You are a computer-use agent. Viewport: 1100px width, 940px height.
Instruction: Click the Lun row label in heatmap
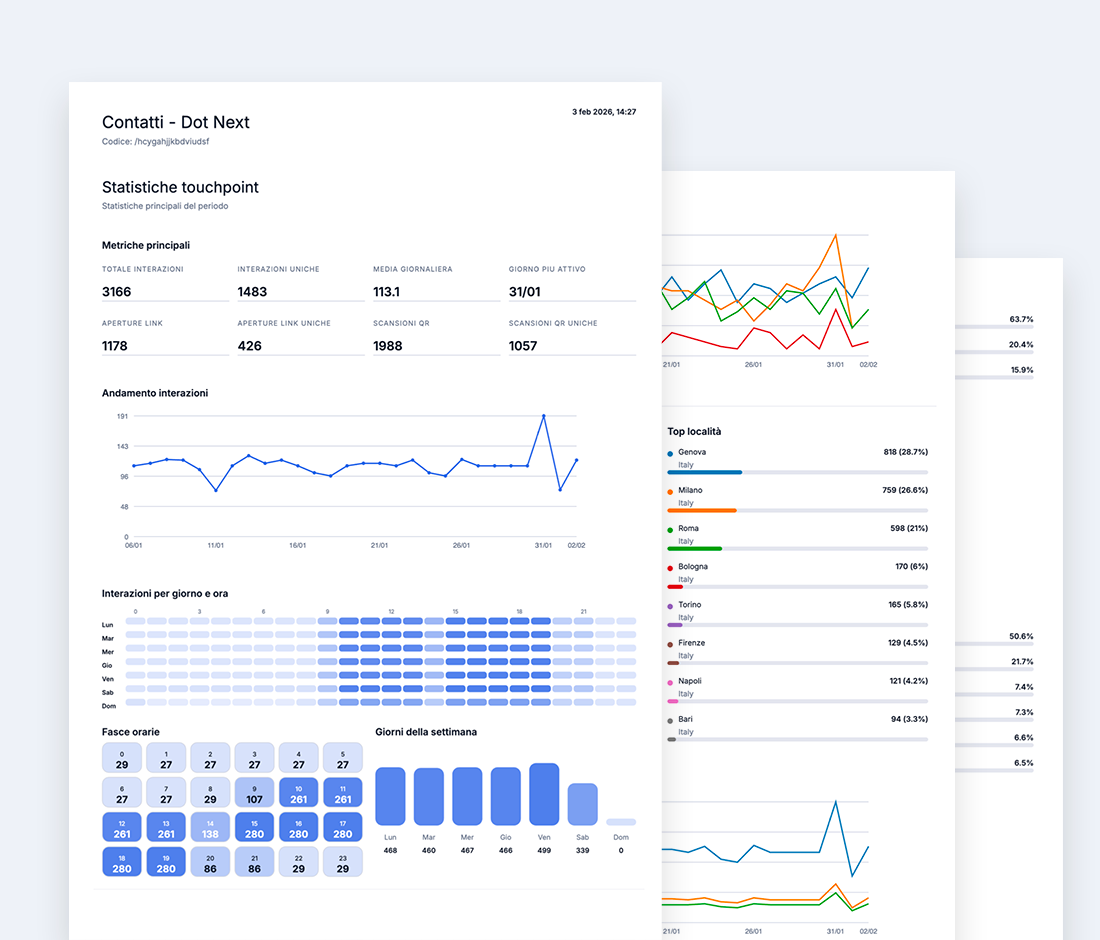pos(108,624)
